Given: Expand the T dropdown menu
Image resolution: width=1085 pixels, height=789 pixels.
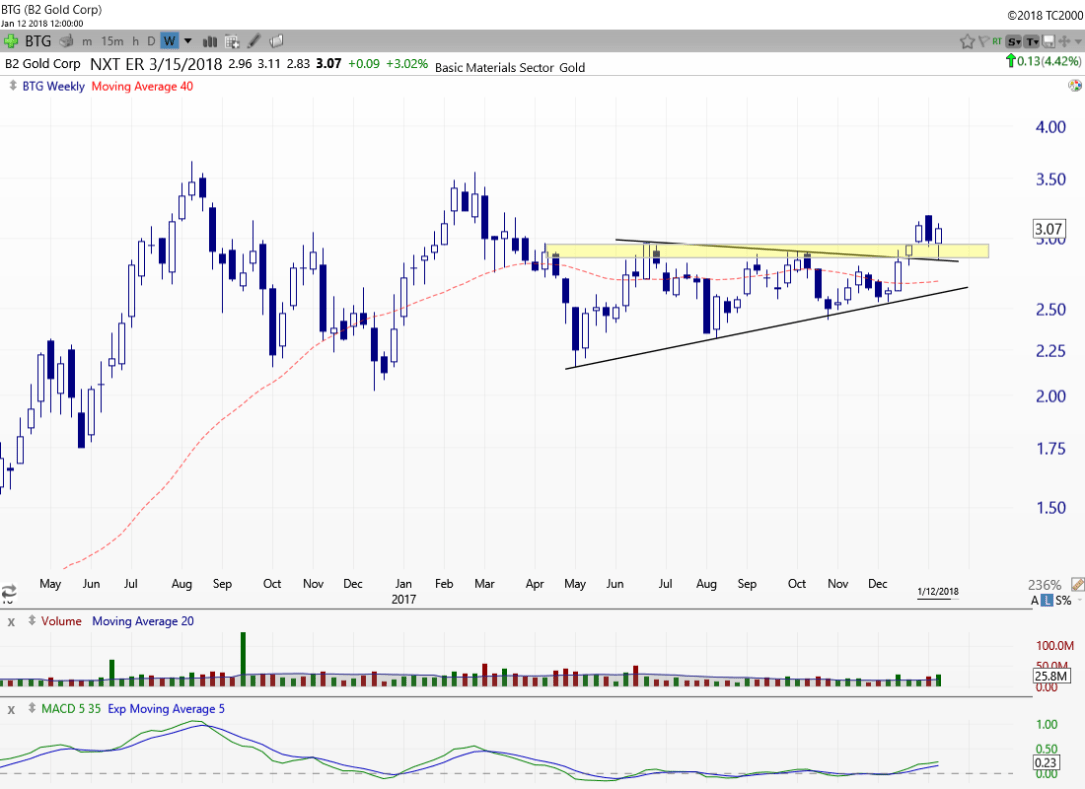Looking at the screenshot, I should pyautogui.click(x=1032, y=41).
